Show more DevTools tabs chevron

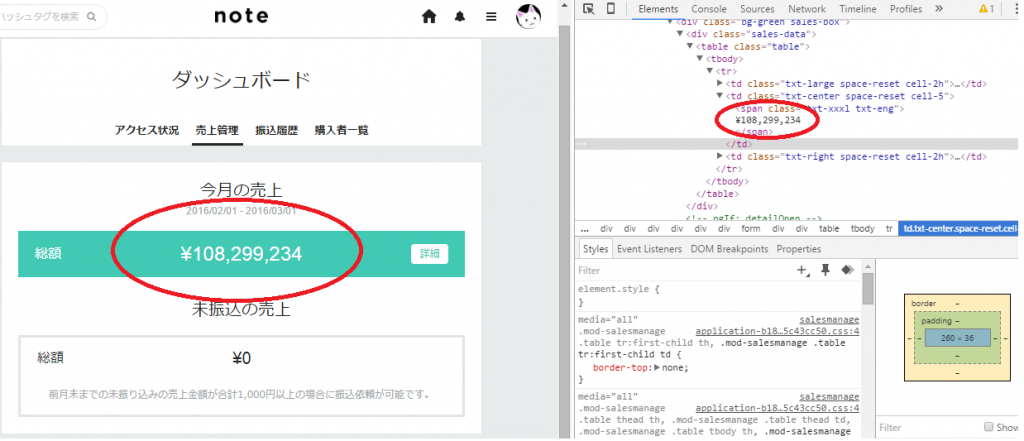pyautogui.click(x=938, y=9)
